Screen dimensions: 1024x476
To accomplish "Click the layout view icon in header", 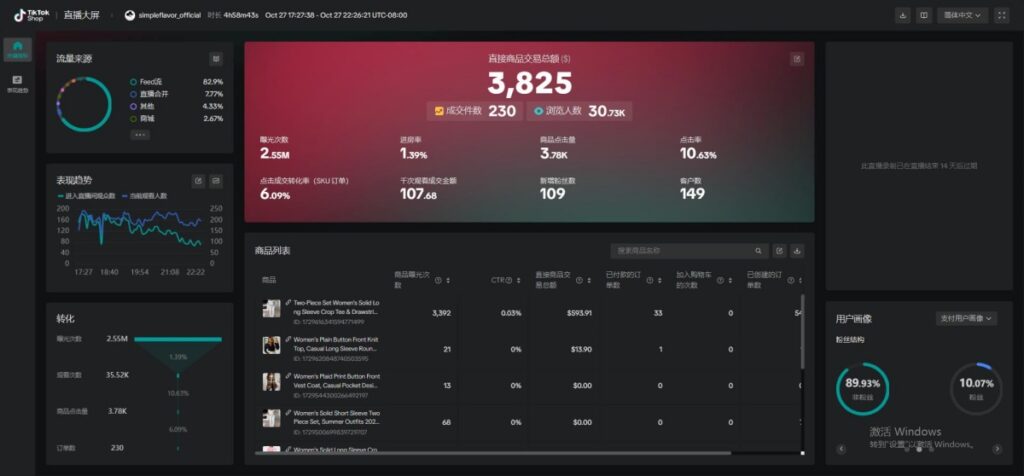I will click(923, 15).
